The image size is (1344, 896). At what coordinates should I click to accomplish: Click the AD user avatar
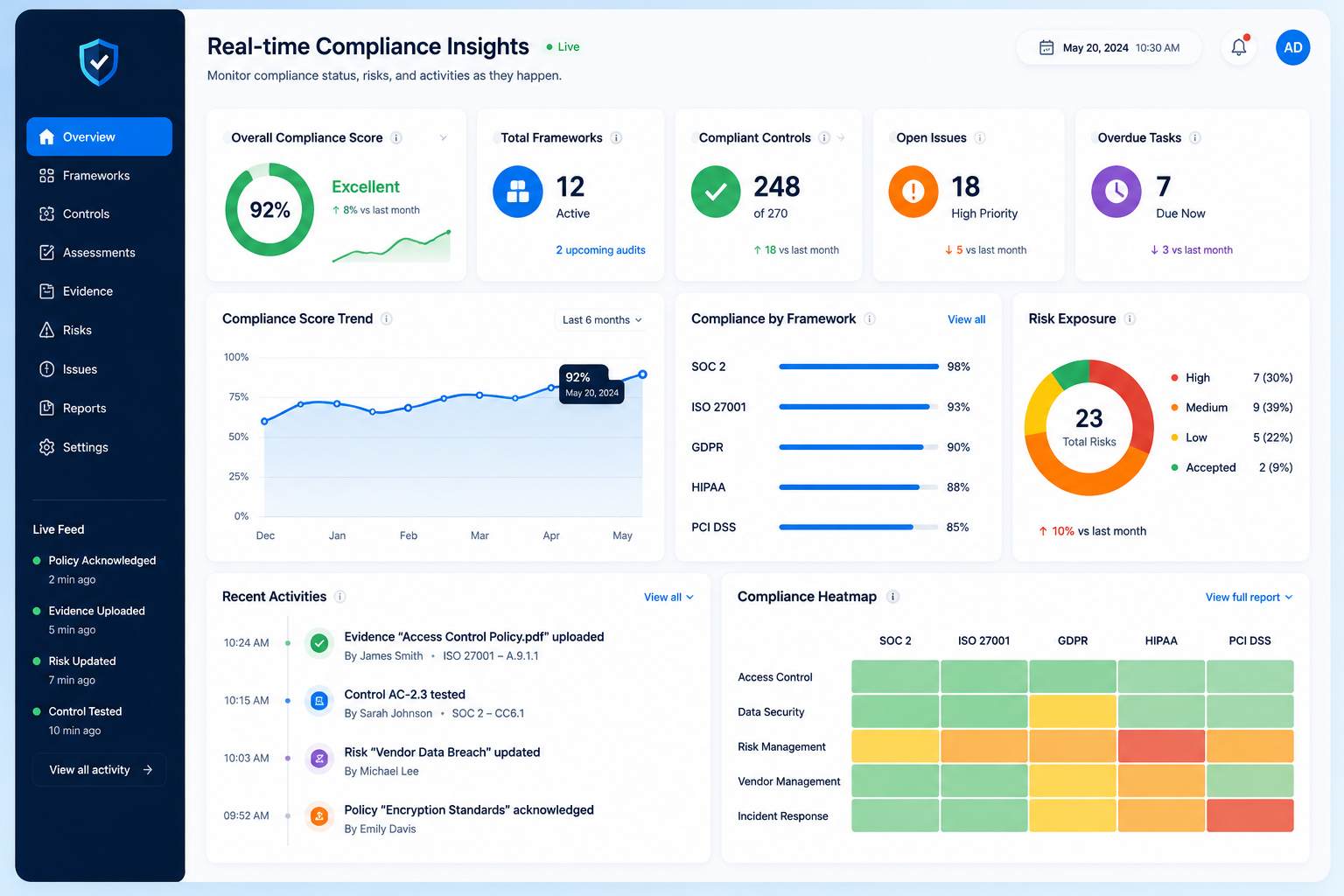tap(1292, 47)
